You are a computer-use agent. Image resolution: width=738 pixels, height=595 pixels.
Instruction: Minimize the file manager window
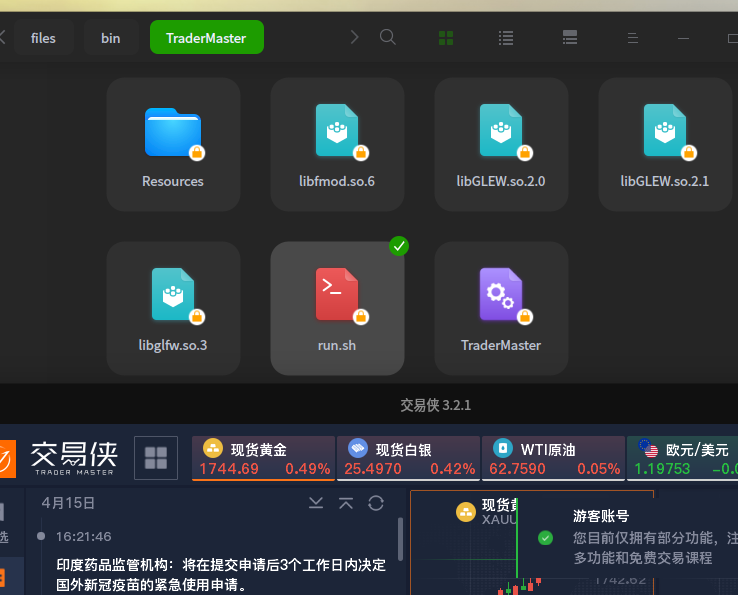coord(683,38)
